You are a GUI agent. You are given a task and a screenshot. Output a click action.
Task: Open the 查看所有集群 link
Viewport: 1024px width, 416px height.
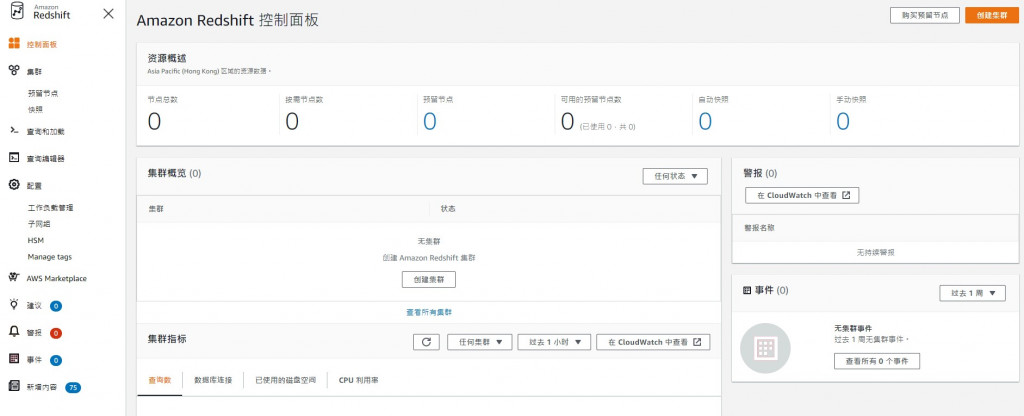[x=429, y=312]
